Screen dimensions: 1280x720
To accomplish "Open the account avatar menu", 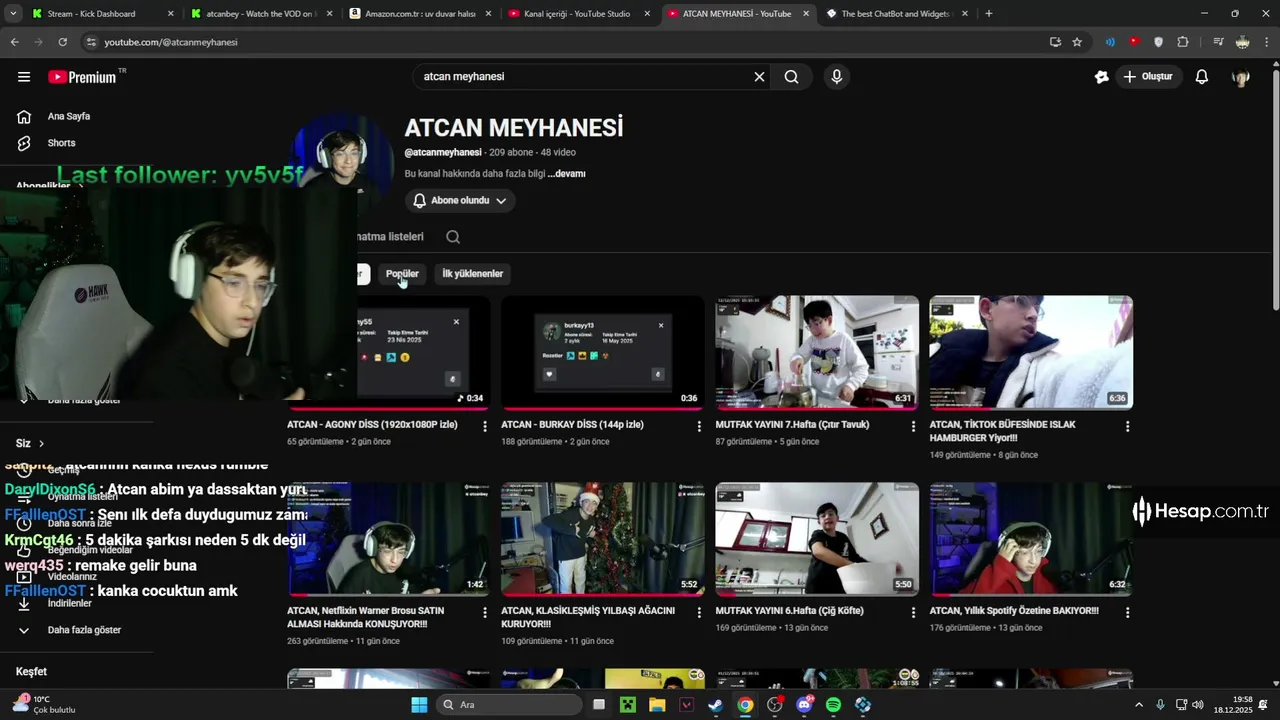I will point(1241,77).
